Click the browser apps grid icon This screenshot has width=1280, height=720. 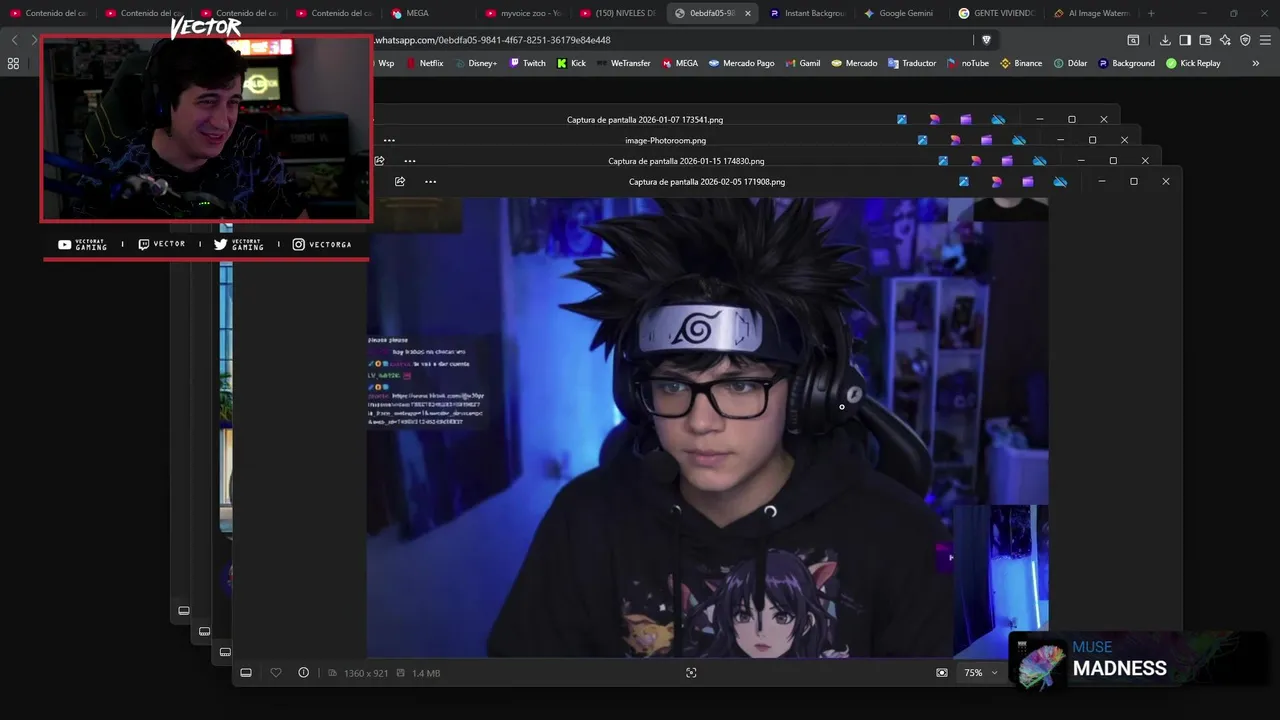13,63
